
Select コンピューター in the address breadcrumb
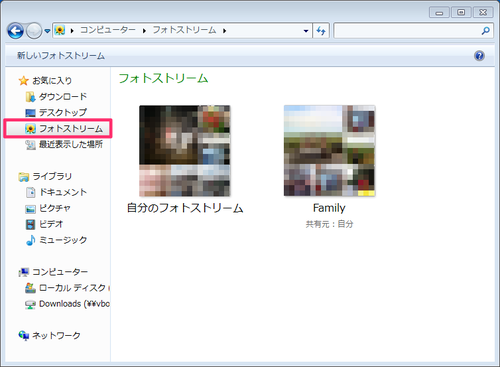coord(108,30)
